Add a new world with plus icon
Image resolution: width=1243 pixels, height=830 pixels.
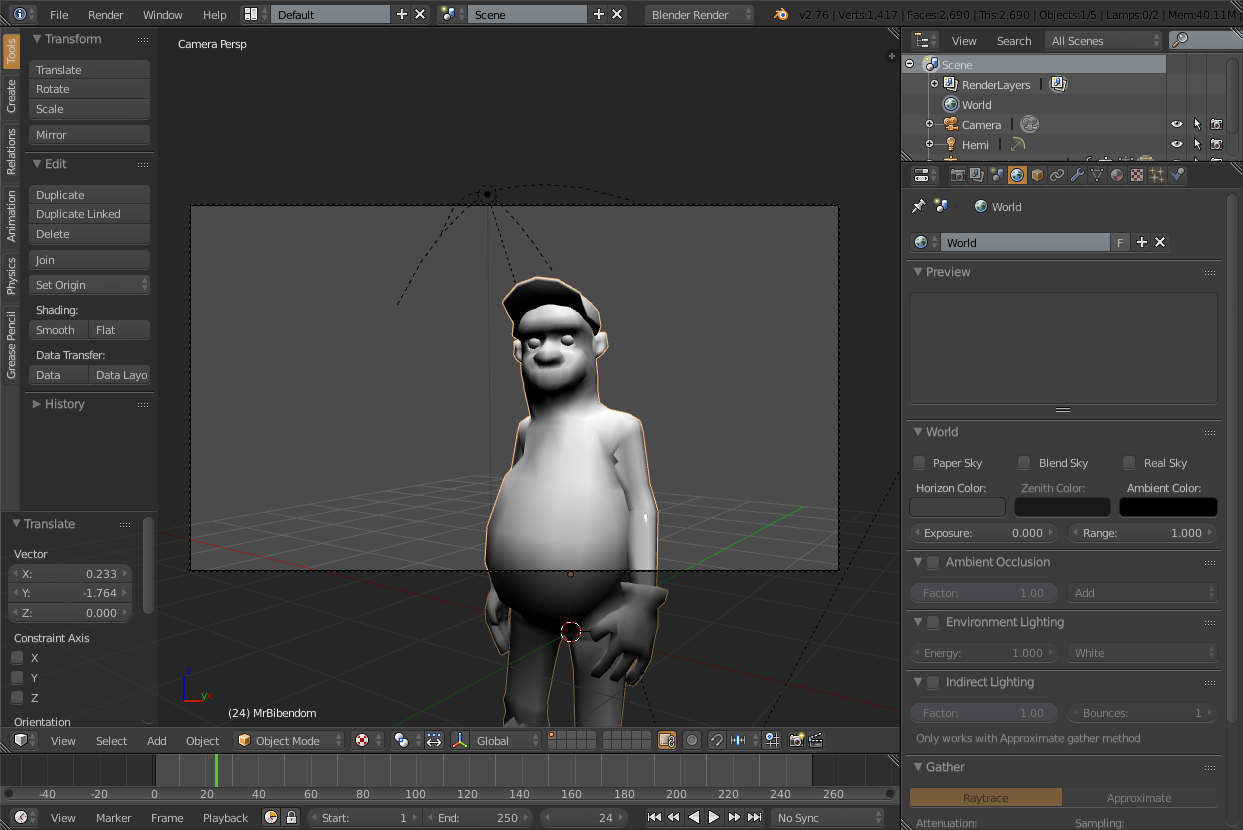coord(1141,242)
